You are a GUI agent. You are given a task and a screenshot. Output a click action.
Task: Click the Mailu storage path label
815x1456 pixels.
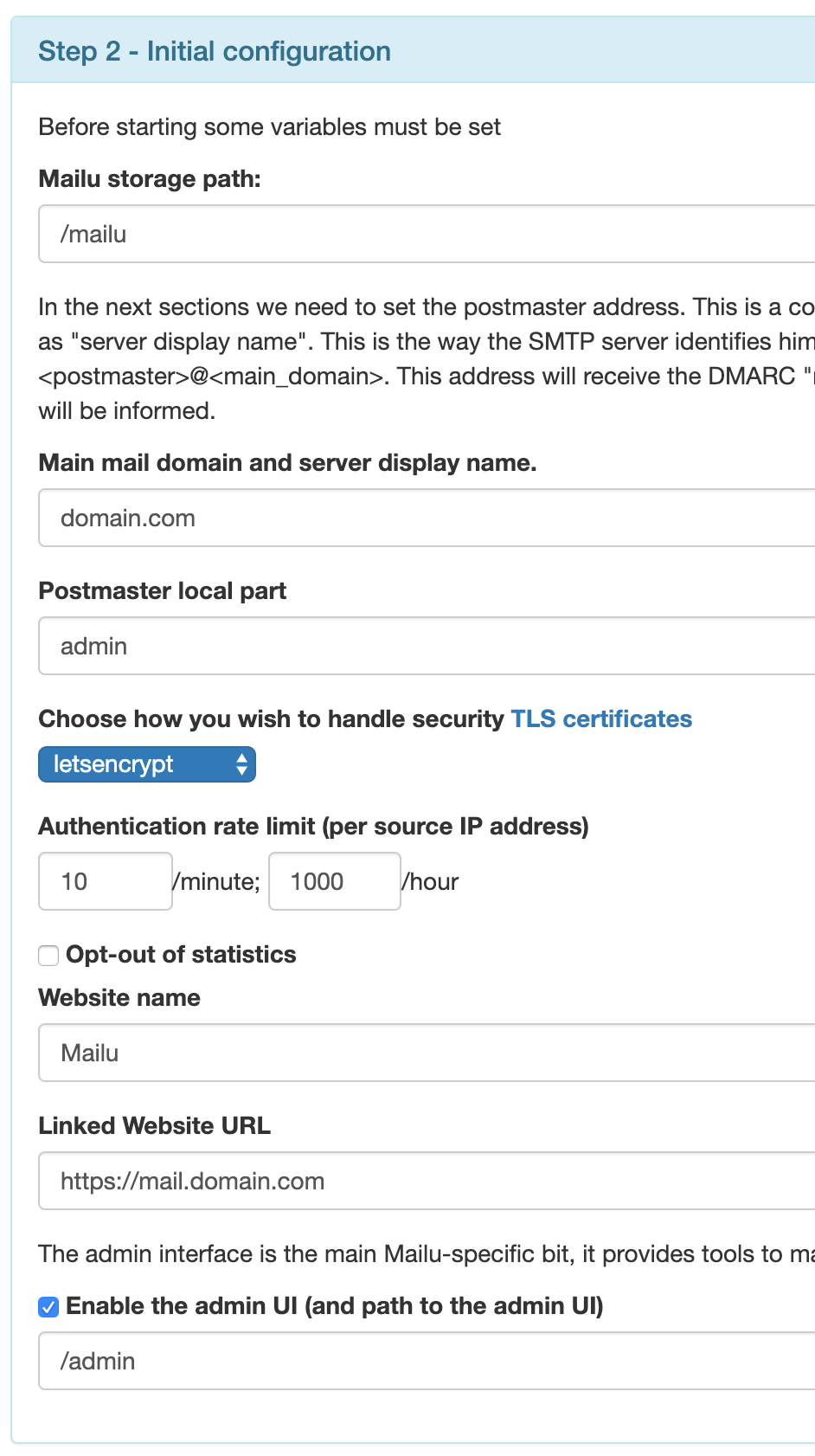pyautogui.click(x=150, y=179)
